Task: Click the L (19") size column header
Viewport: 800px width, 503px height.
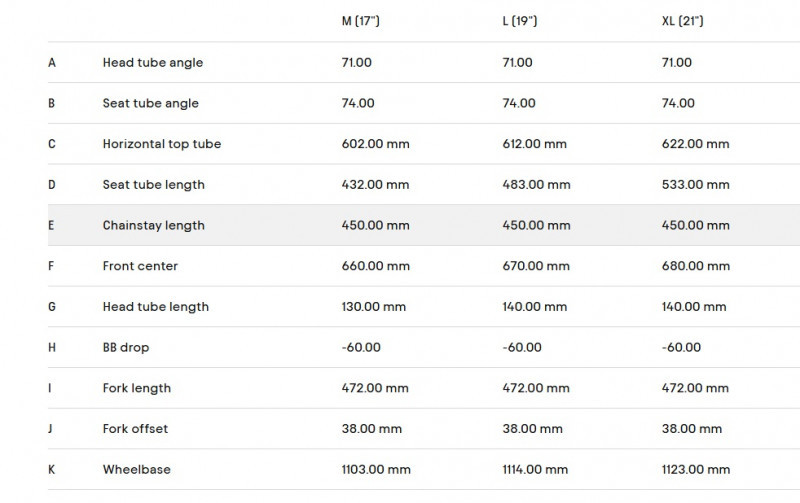Action: tap(520, 21)
